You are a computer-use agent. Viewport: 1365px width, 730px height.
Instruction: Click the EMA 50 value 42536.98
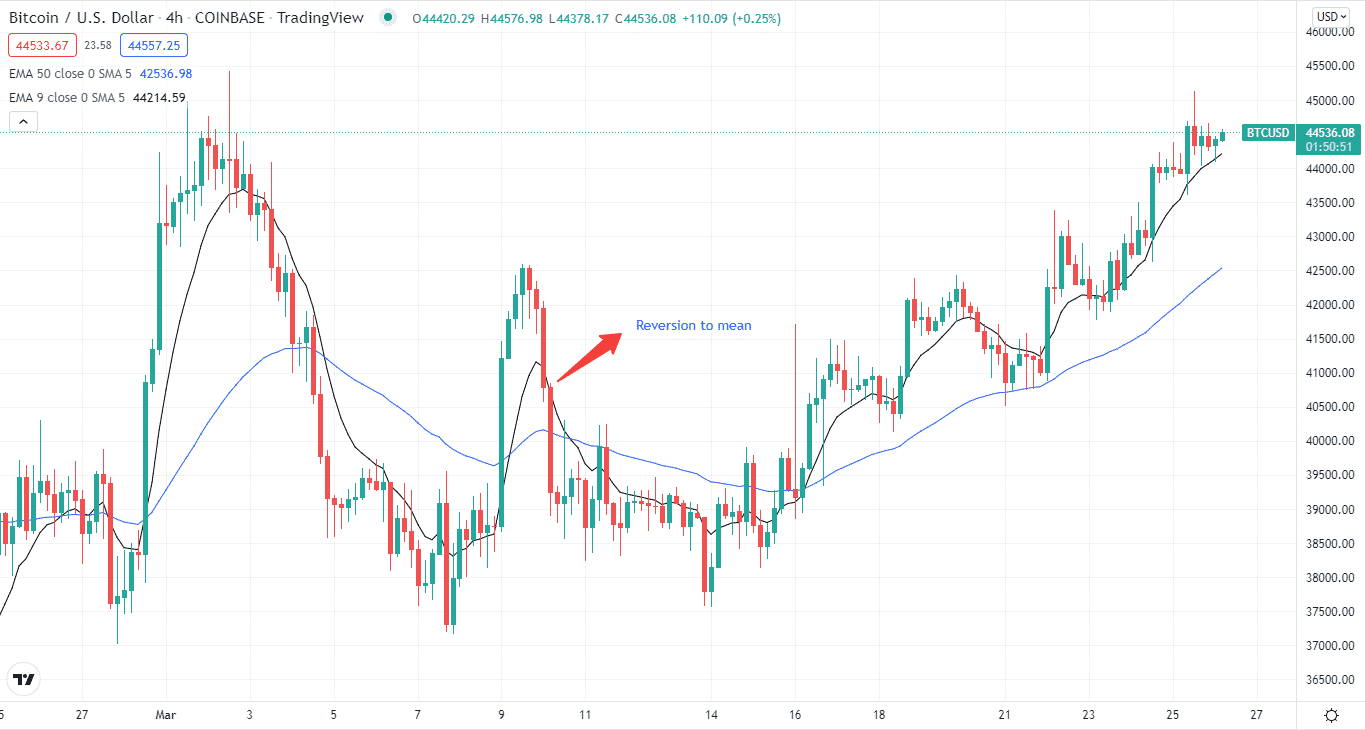(x=165, y=74)
